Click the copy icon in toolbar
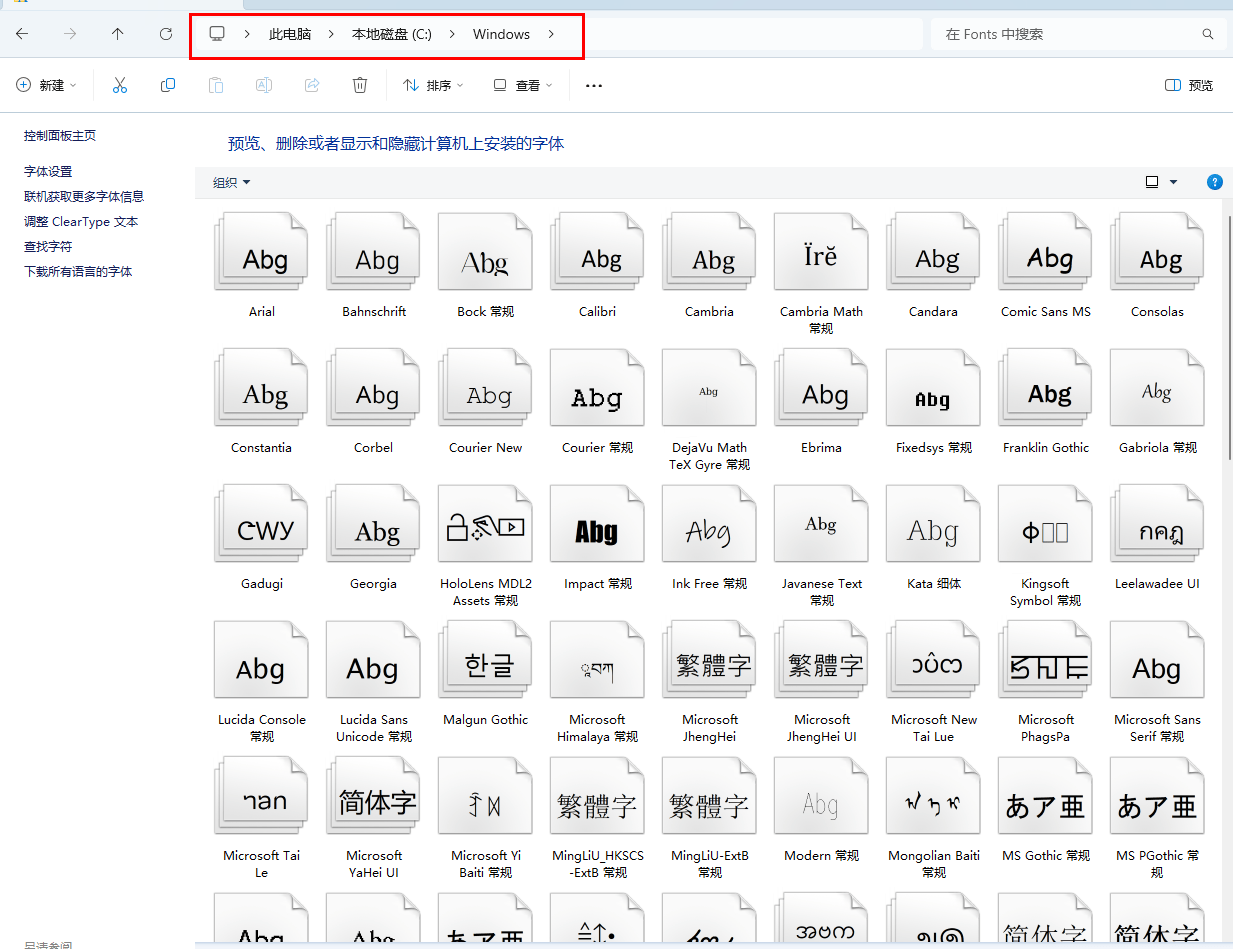This screenshot has height=949, width=1233. point(168,86)
